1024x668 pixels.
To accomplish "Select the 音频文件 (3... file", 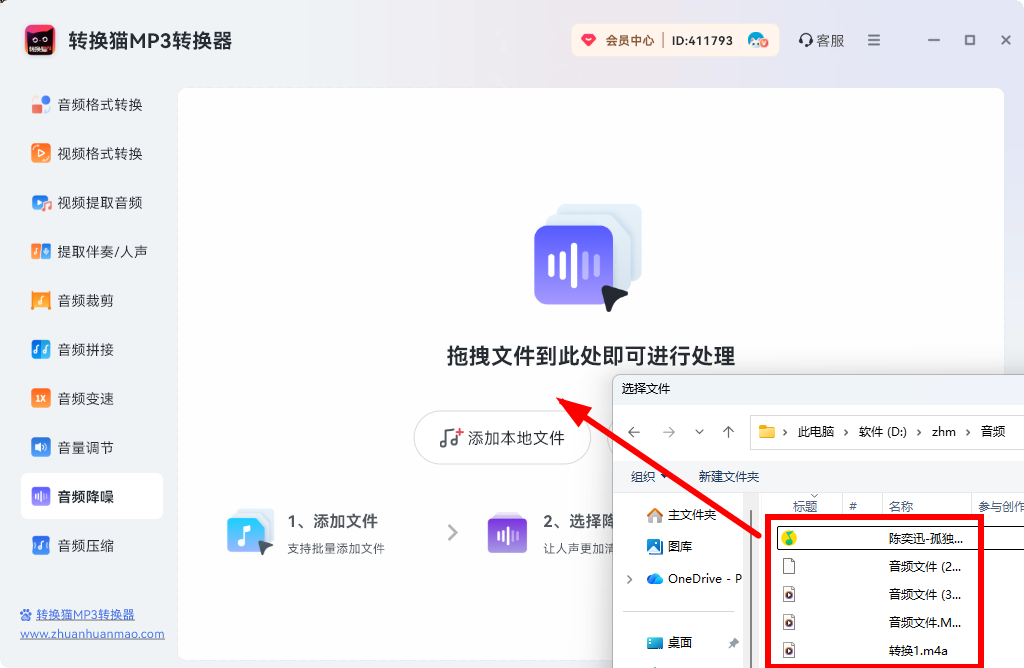I will point(924,595).
